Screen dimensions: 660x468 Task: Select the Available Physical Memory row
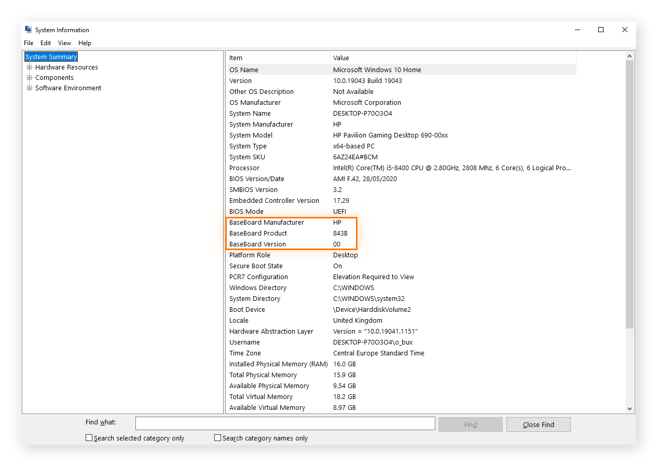(x=402, y=386)
